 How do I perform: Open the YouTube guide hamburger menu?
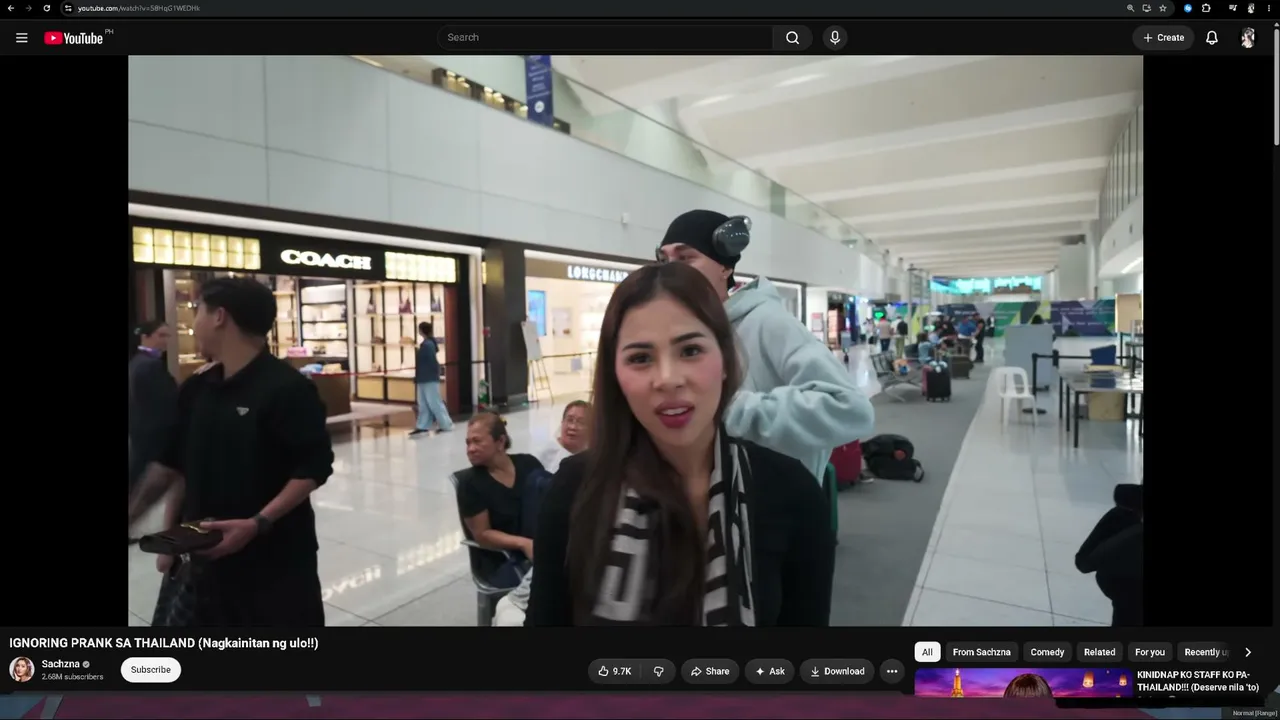pyautogui.click(x=21, y=38)
